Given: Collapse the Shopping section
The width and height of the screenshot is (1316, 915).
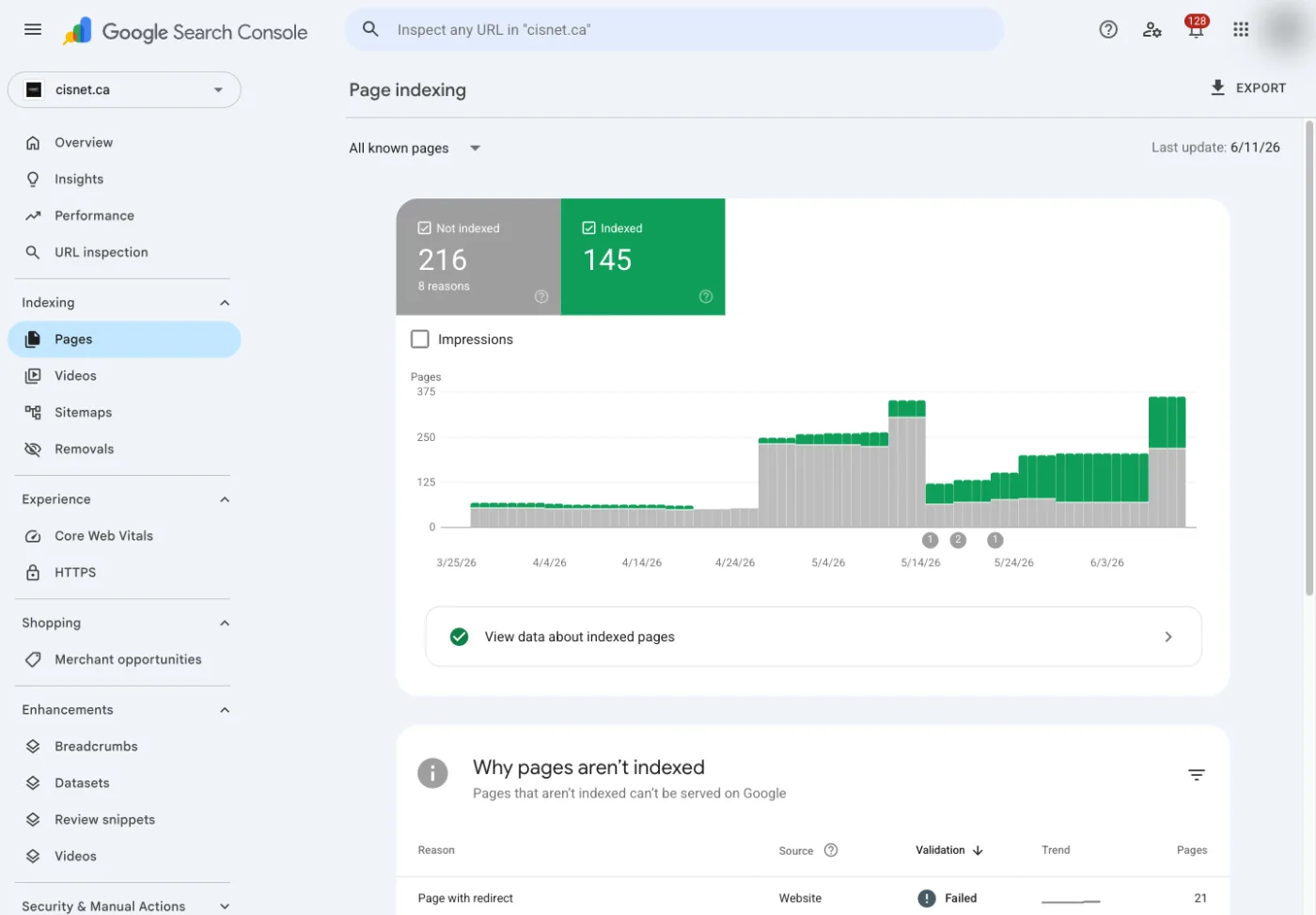Looking at the screenshot, I should (x=225, y=623).
